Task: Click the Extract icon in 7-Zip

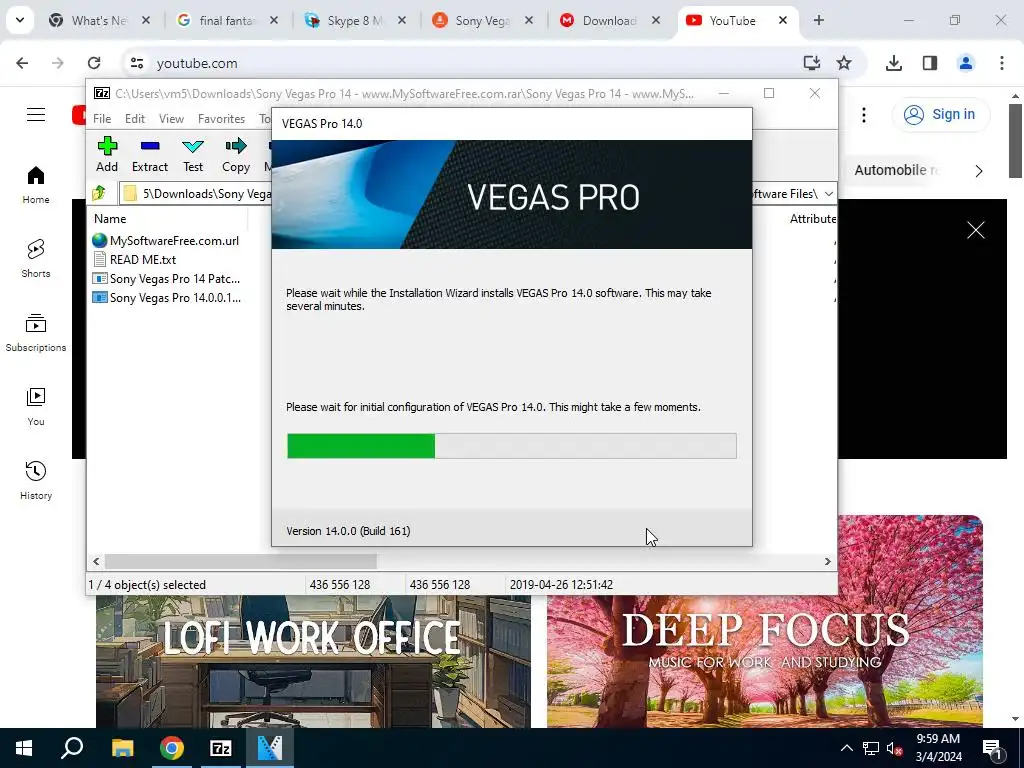Action: tap(150, 155)
